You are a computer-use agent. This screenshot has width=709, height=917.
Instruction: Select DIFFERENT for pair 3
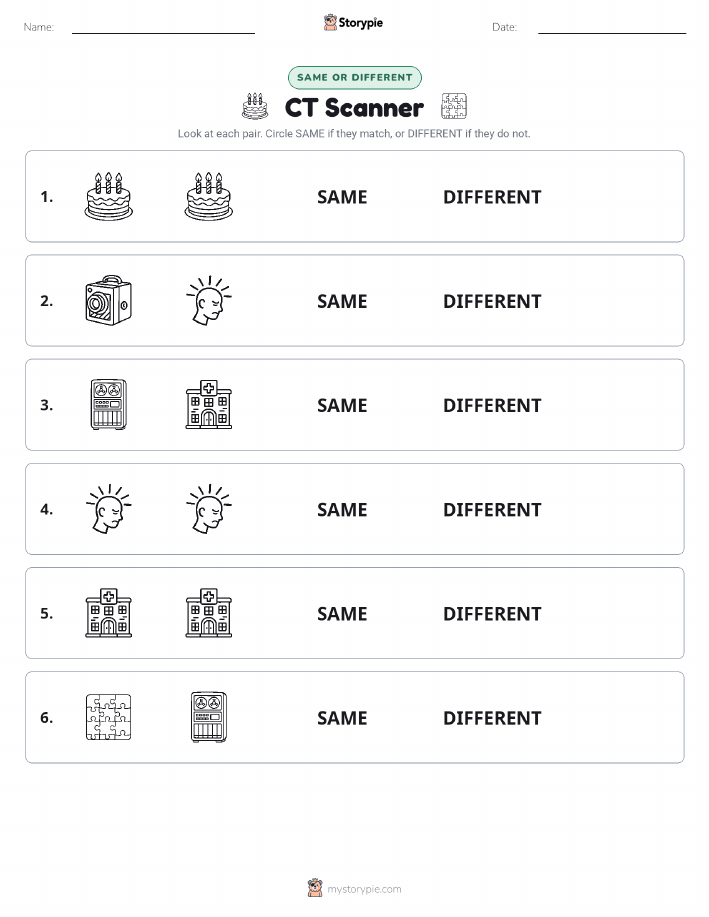click(x=492, y=405)
